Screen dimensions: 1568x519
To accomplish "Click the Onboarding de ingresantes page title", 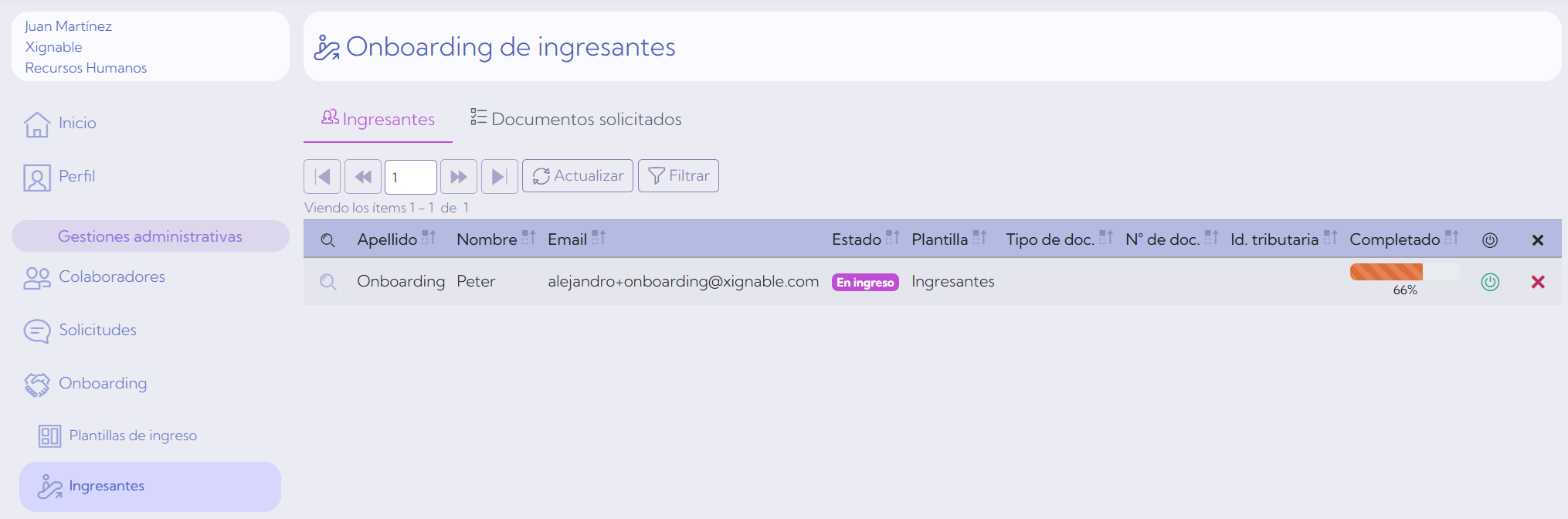I will tap(511, 46).
